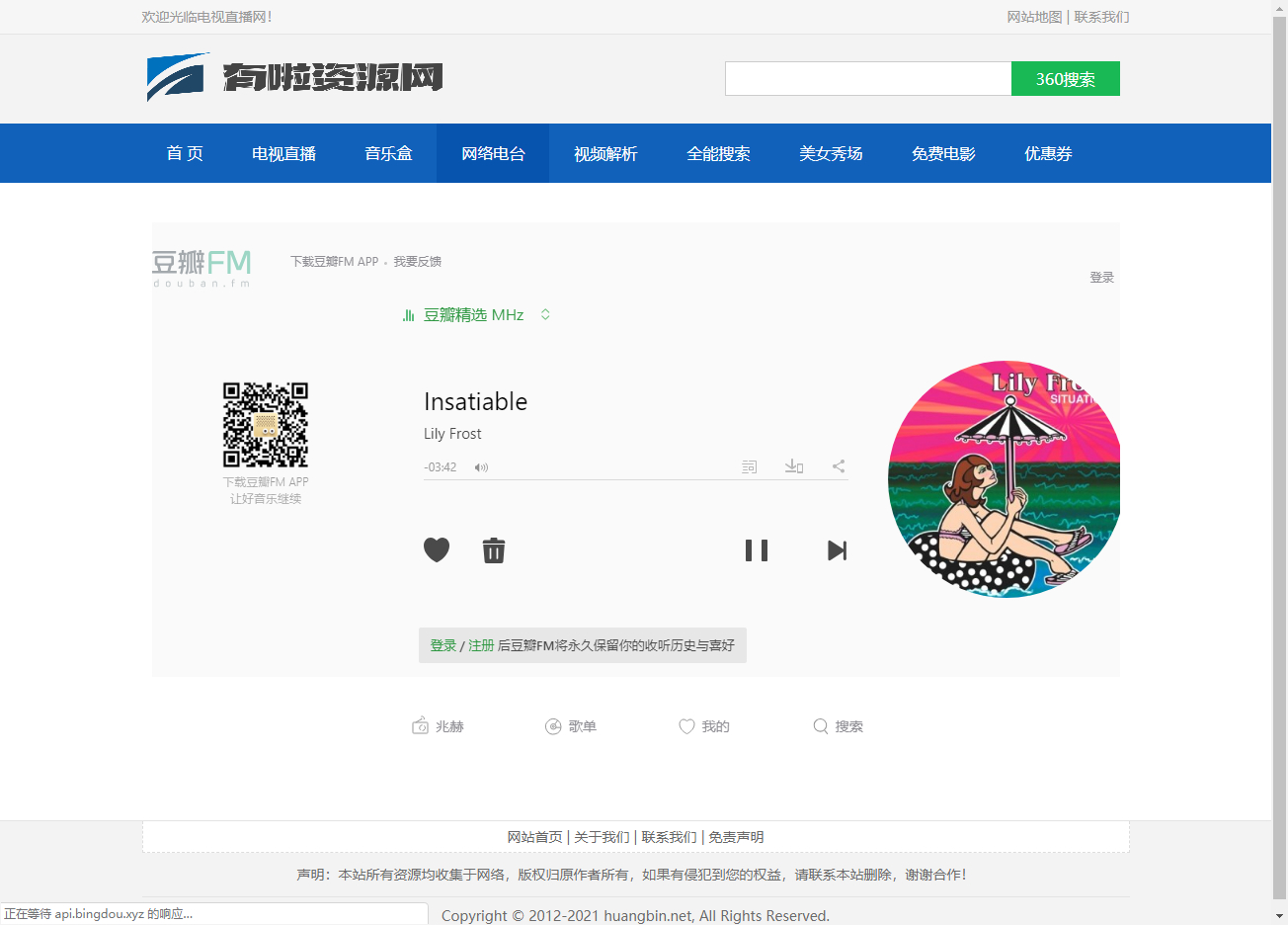The height and width of the screenshot is (925, 1288).
Task: Click 注册 in the gray banner
Action: tap(481, 645)
